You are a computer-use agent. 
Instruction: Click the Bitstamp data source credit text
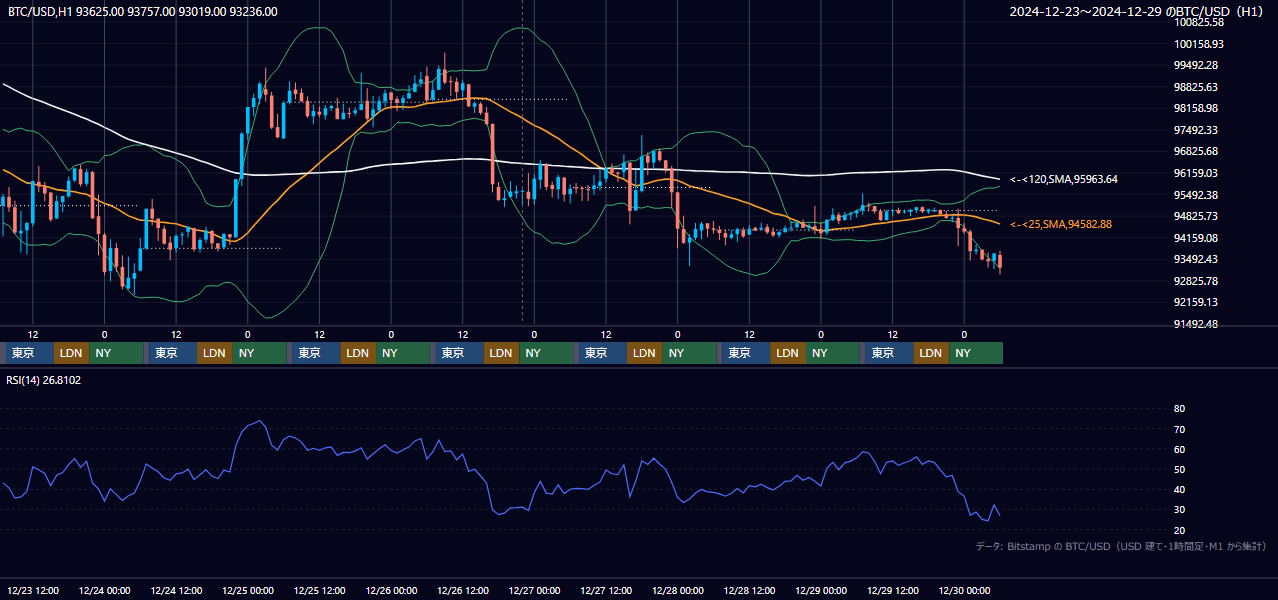tap(1121, 546)
